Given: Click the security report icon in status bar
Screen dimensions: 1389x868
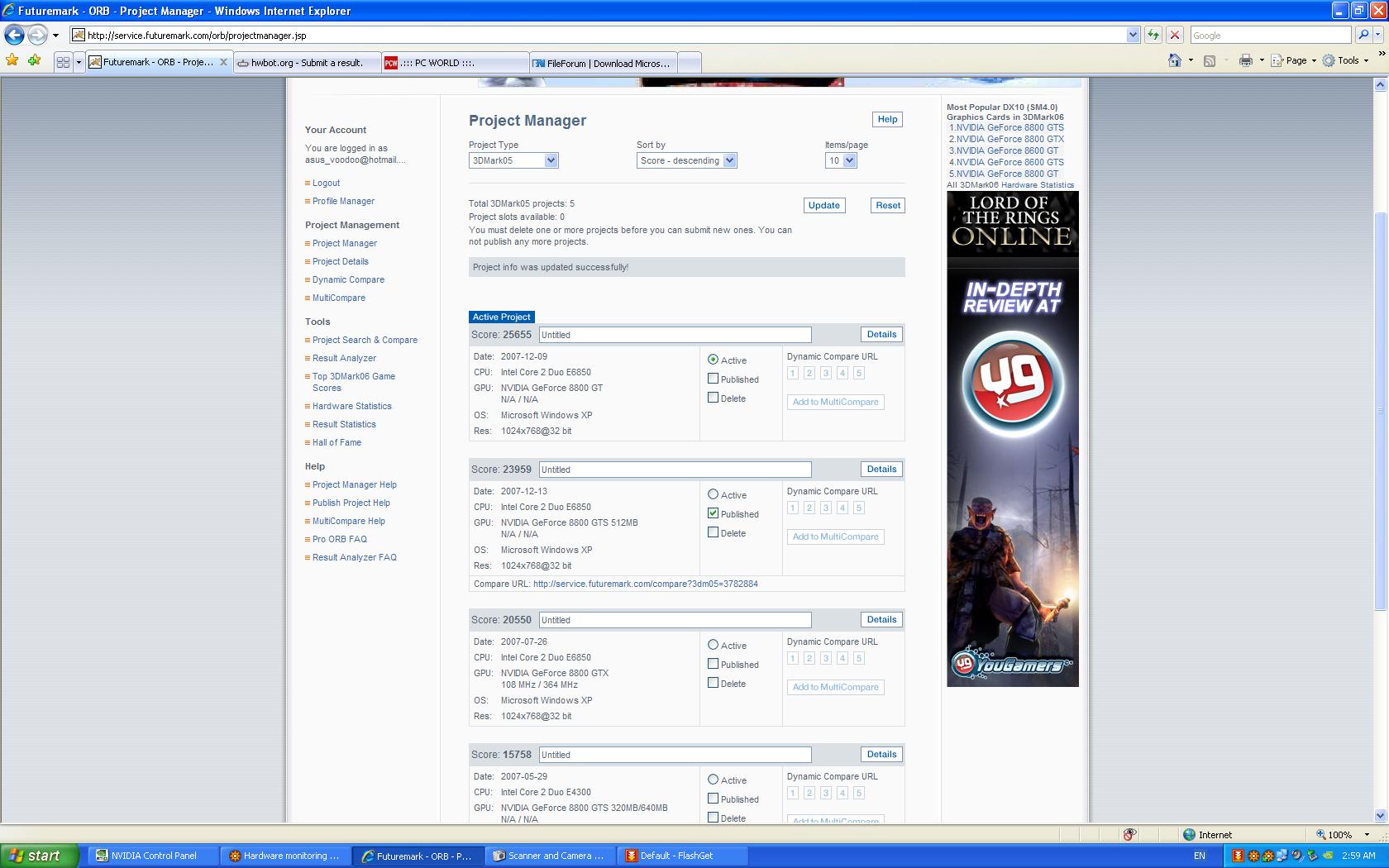Looking at the screenshot, I should (x=1130, y=834).
